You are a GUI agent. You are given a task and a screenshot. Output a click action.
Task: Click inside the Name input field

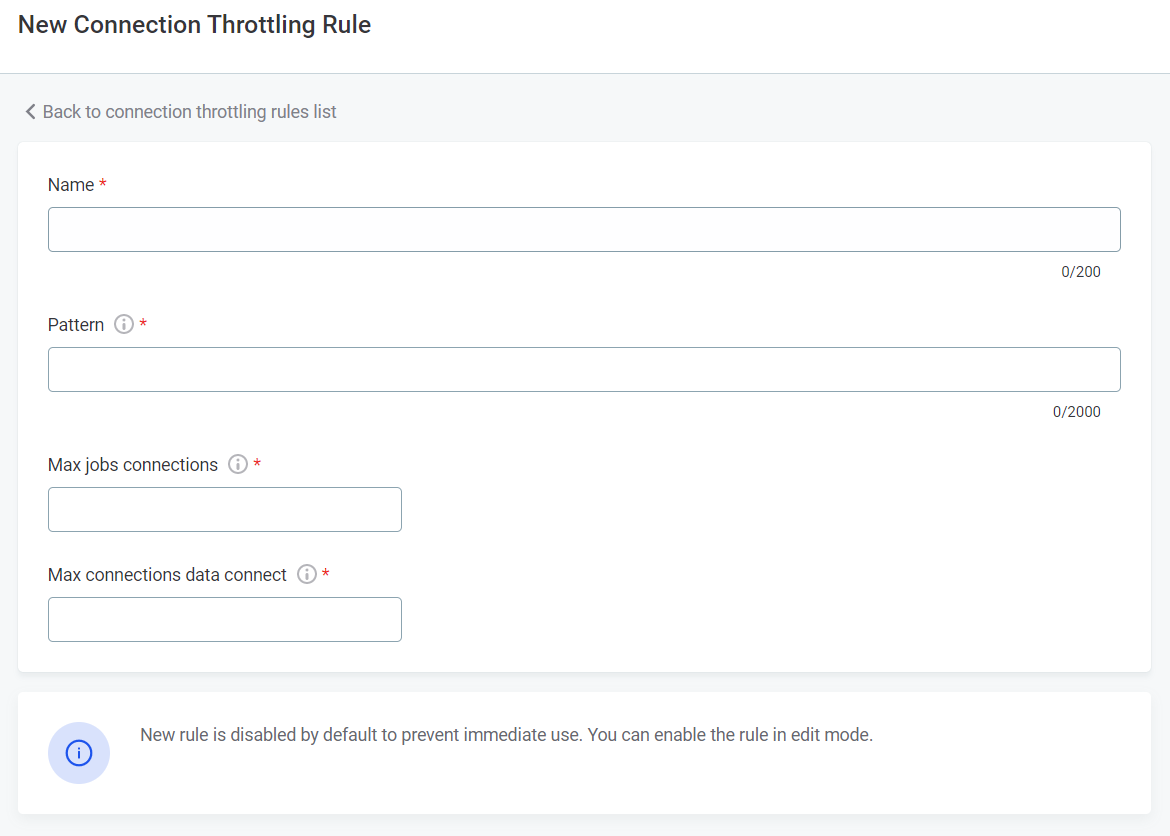click(x=584, y=229)
